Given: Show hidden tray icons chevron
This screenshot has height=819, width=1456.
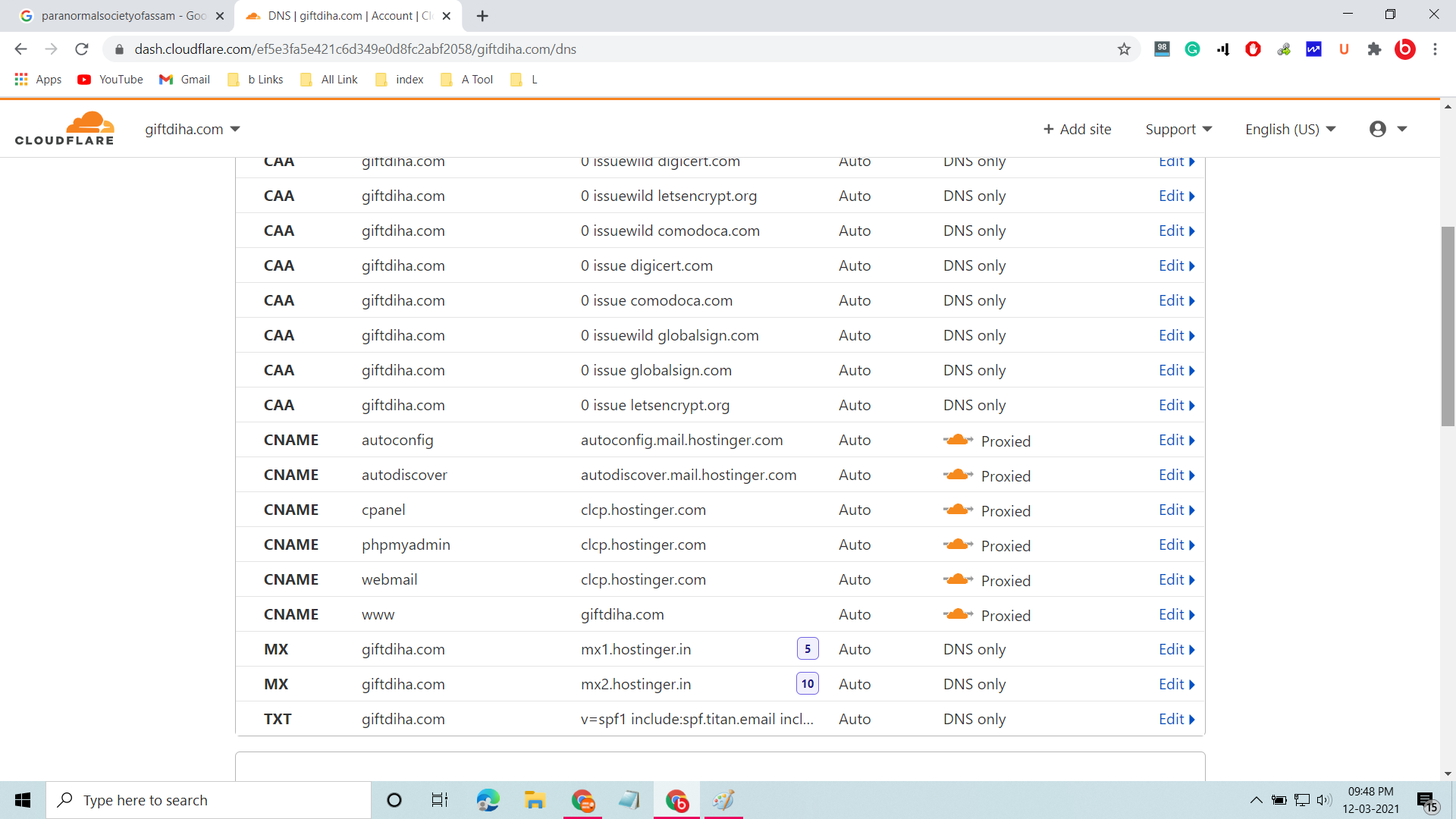Looking at the screenshot, I should pos(1256,800).
